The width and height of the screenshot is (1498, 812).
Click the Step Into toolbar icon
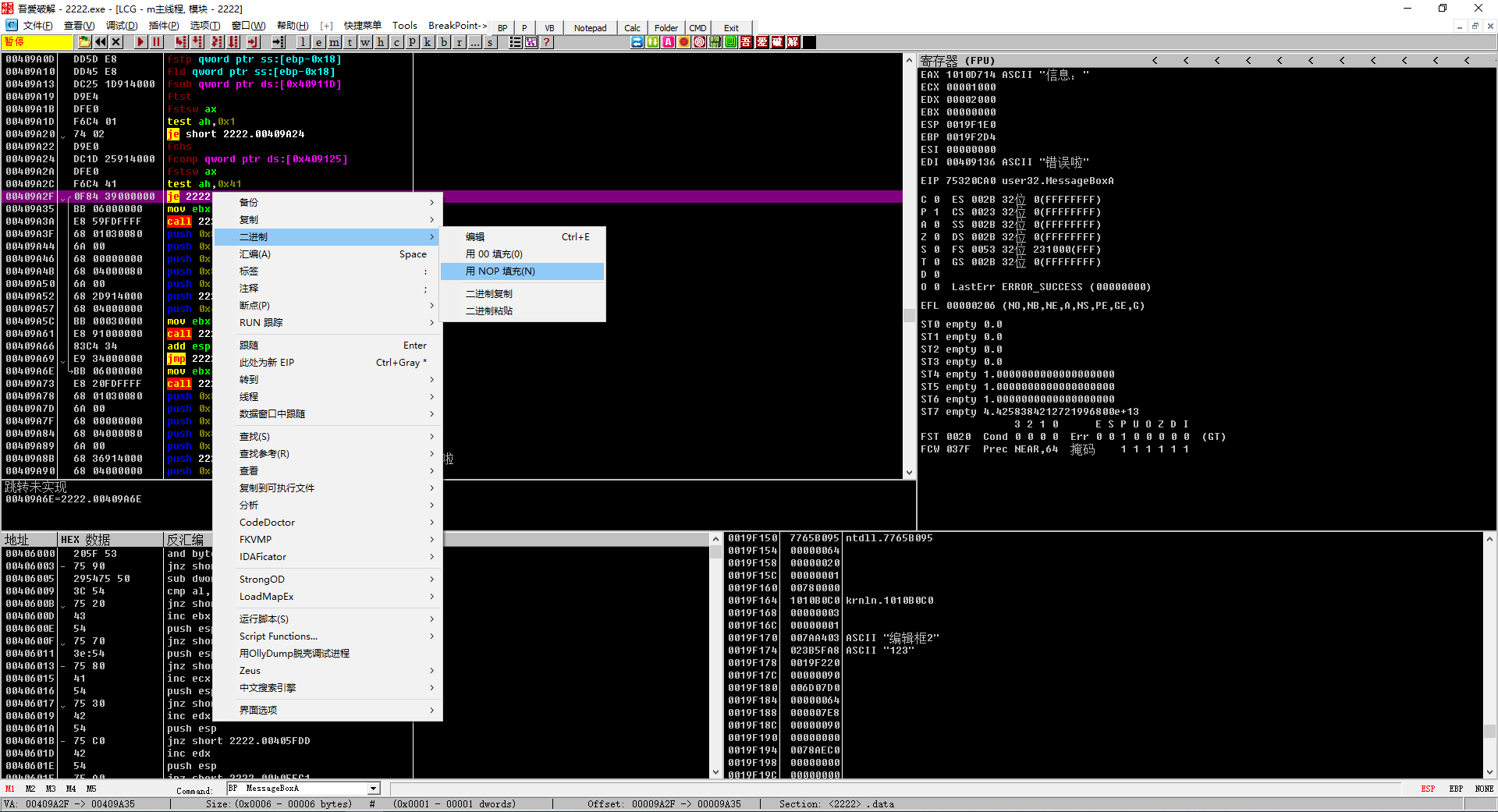pos(181,42)
